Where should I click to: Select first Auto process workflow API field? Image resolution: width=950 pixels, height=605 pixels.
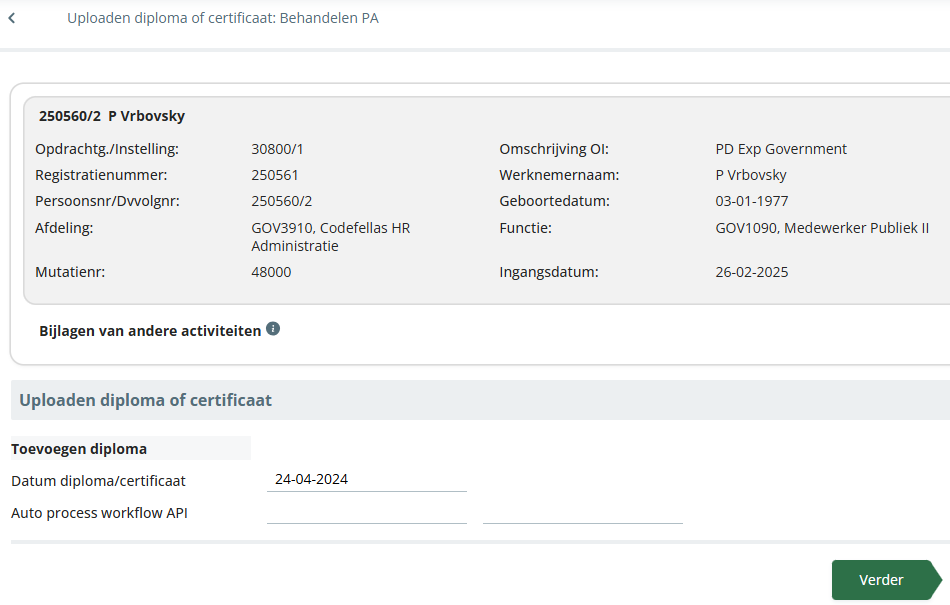(x=367, y=512)
